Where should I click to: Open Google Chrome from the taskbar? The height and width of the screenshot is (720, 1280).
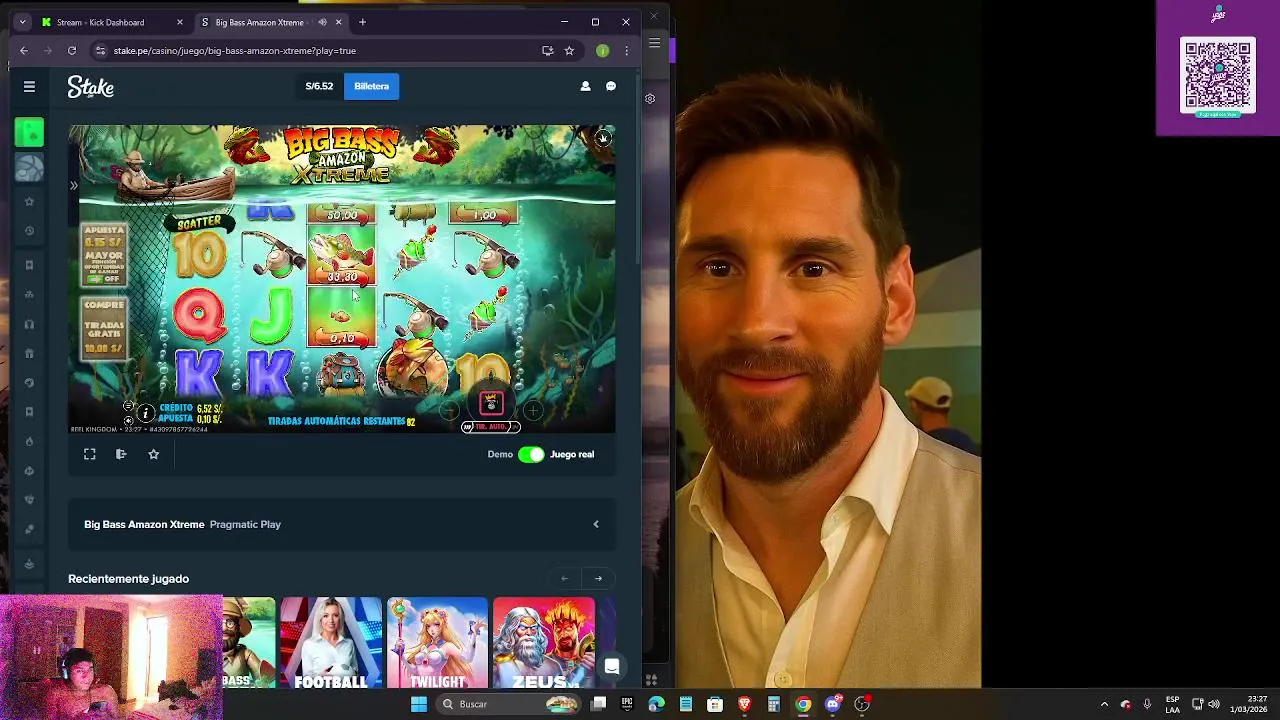coord(803,704)
